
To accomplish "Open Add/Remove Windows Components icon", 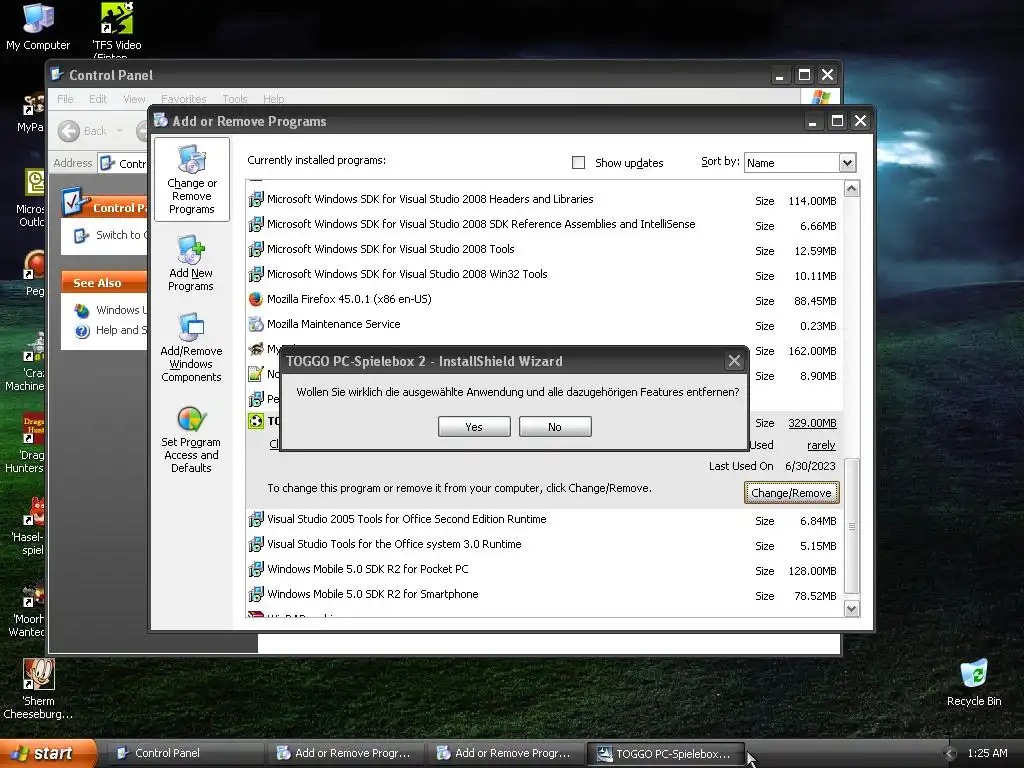I will [x=191, y=348].
